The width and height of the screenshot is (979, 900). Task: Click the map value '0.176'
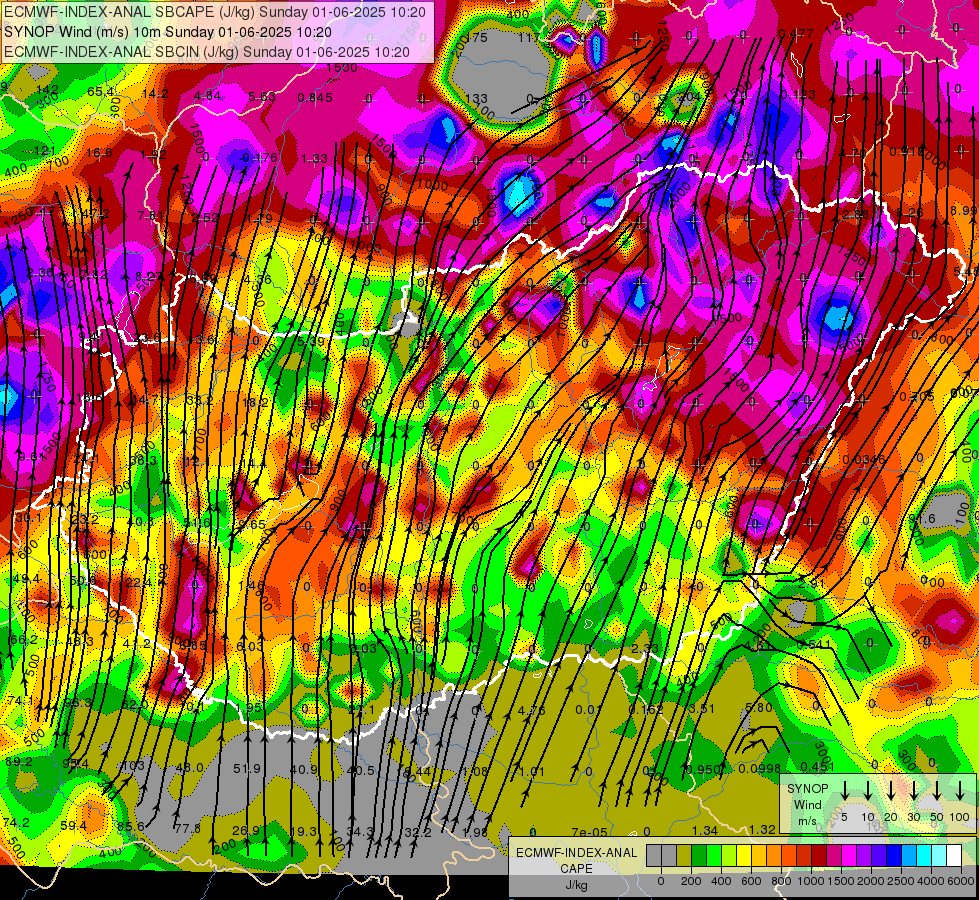pos(260,157)
